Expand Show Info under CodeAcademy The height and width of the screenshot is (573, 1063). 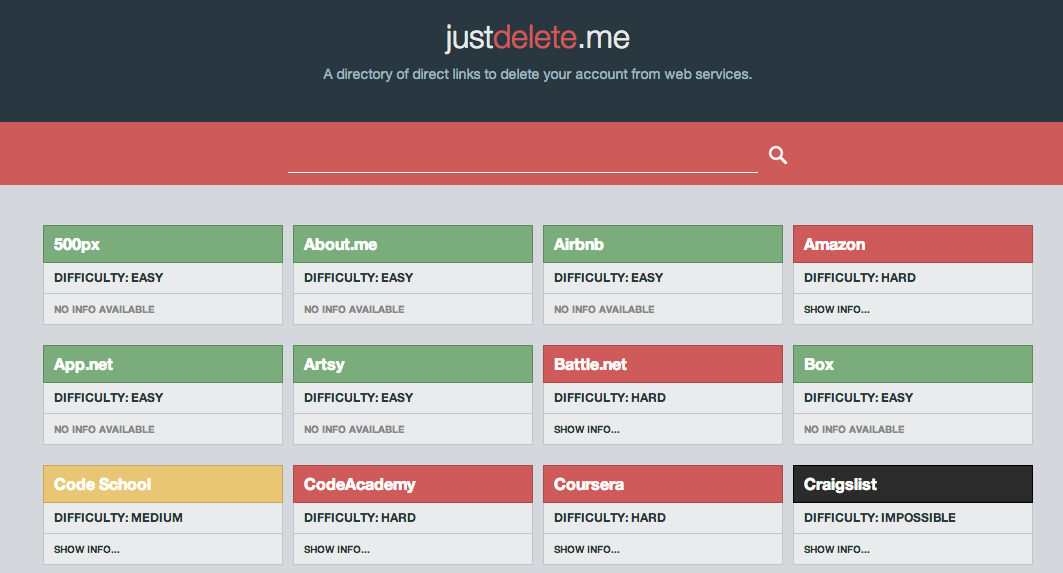(x=337, y=549)
